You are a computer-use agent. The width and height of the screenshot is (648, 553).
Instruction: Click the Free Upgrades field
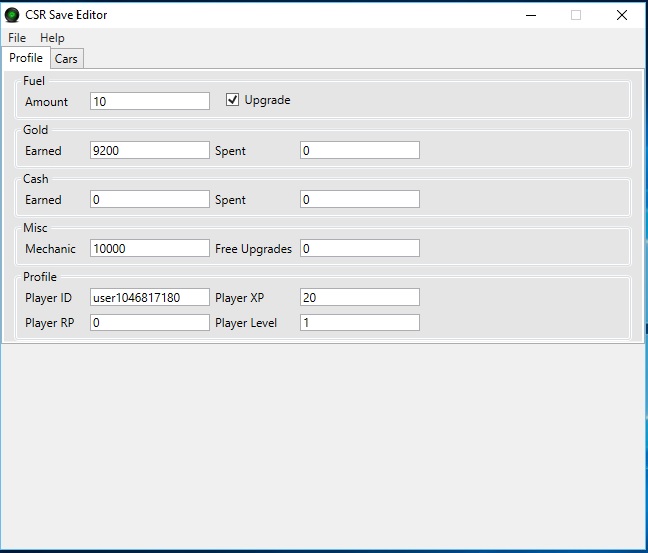coord(359,248)
